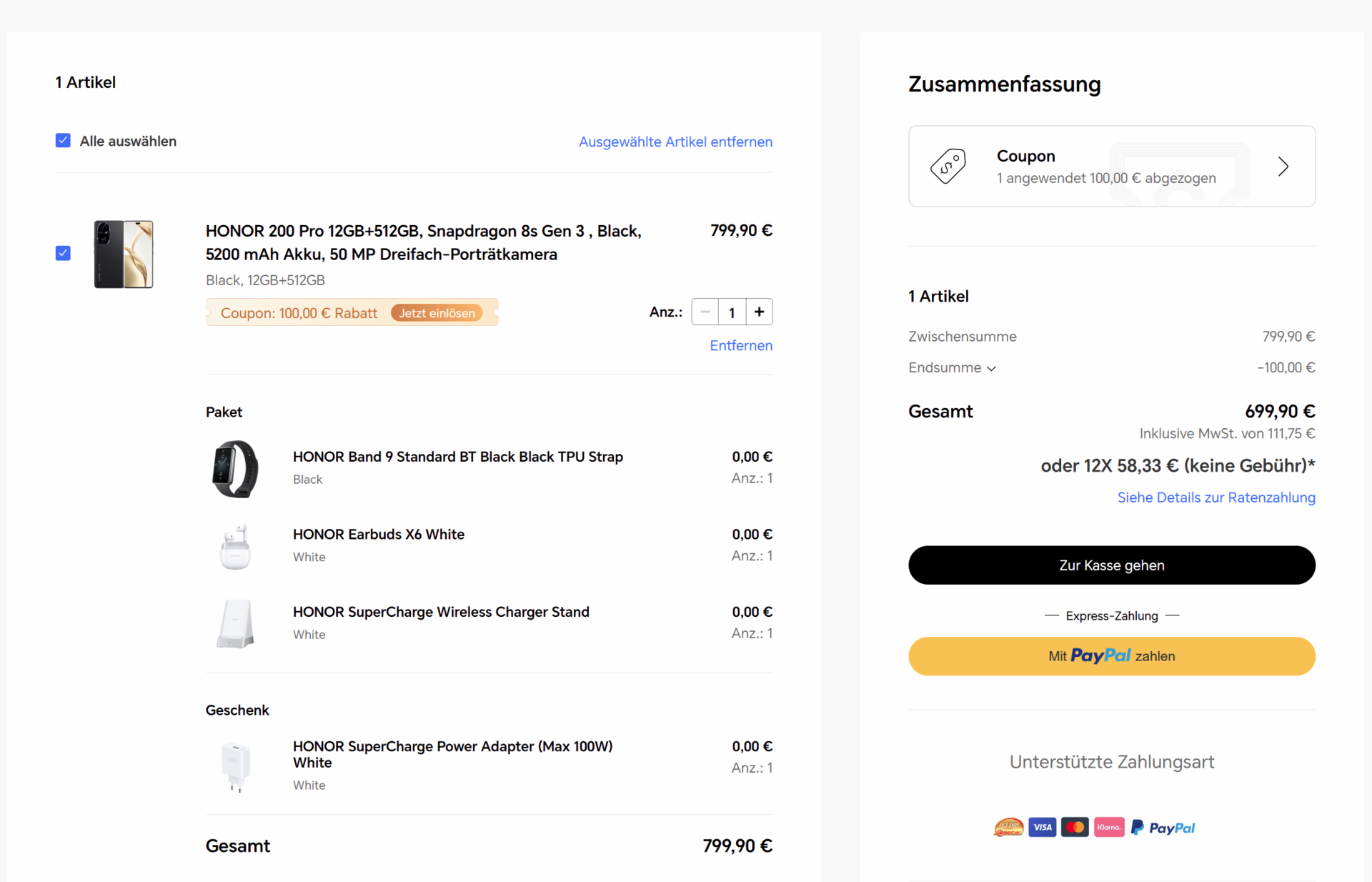Image resolution: width=1372 pixels, height=882 pixels.
Task: Click Ausgewählte Artikel entfernen link
Action: [675, 142]
